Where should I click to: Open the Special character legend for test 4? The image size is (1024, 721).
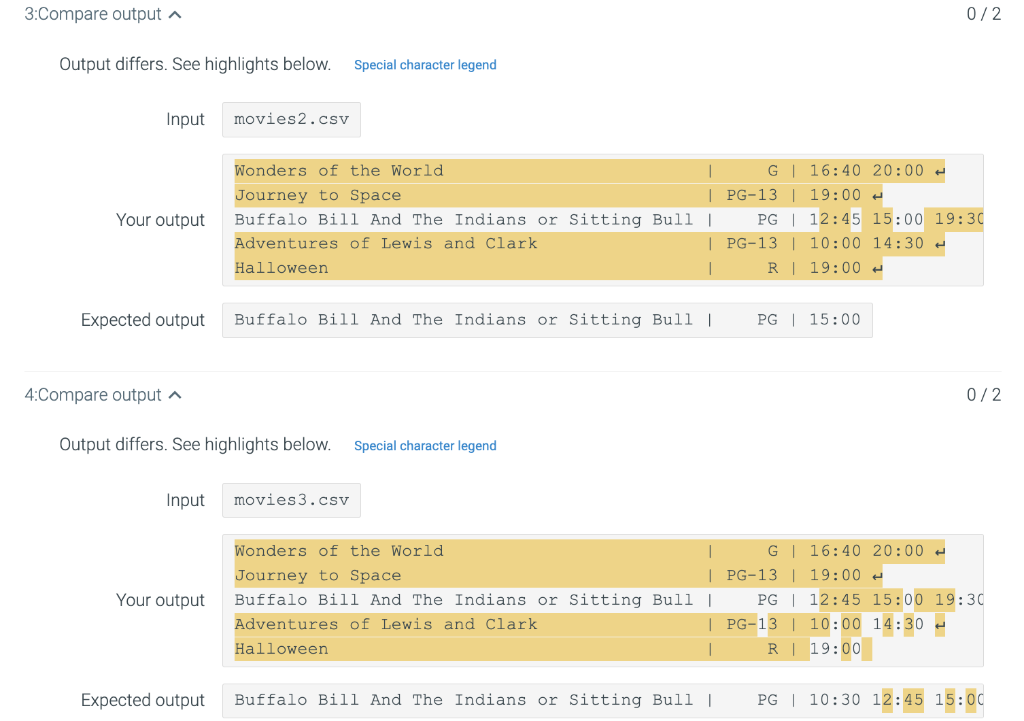425,445
